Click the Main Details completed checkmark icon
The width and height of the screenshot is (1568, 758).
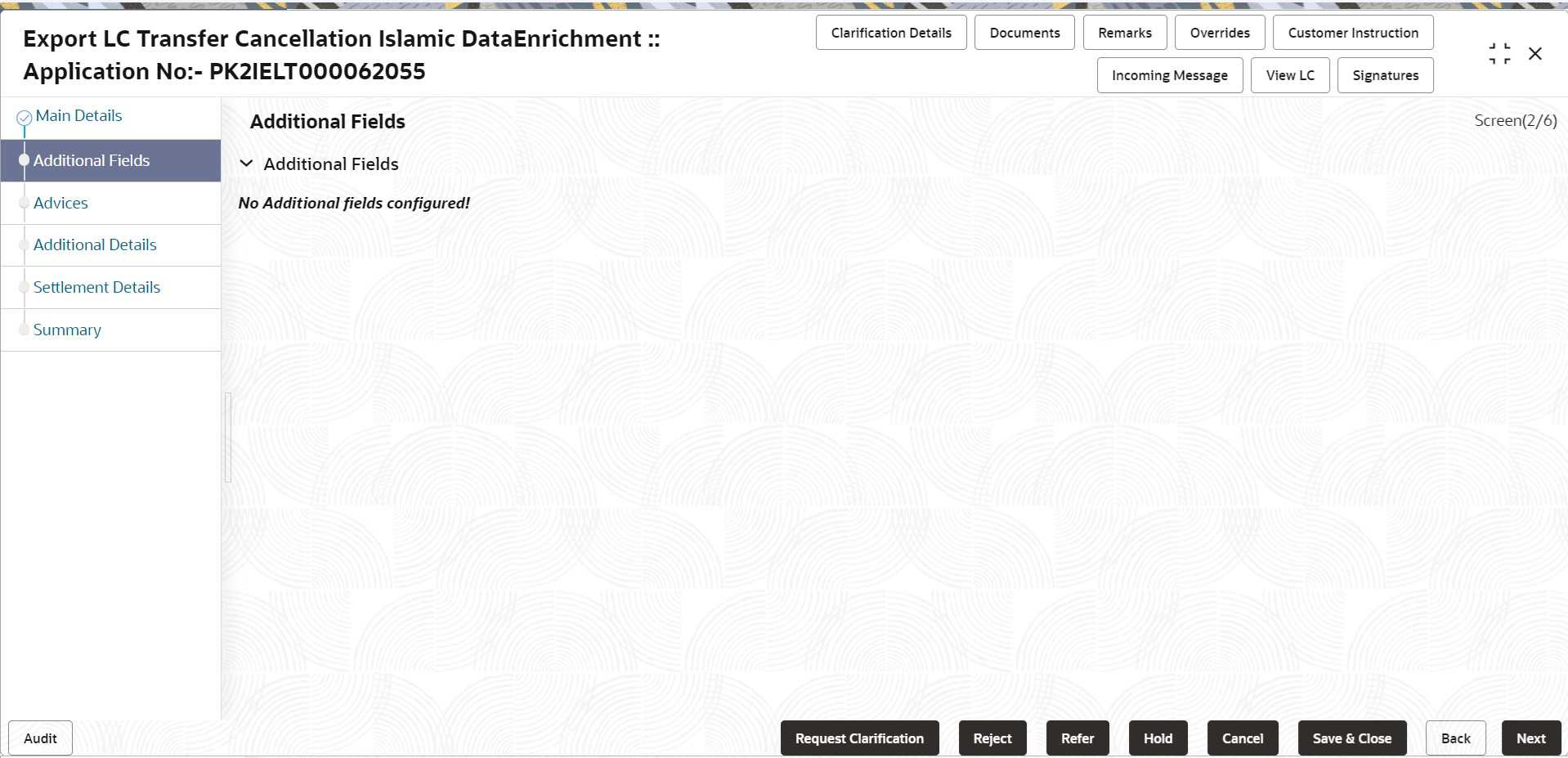(x=25, y=118)
